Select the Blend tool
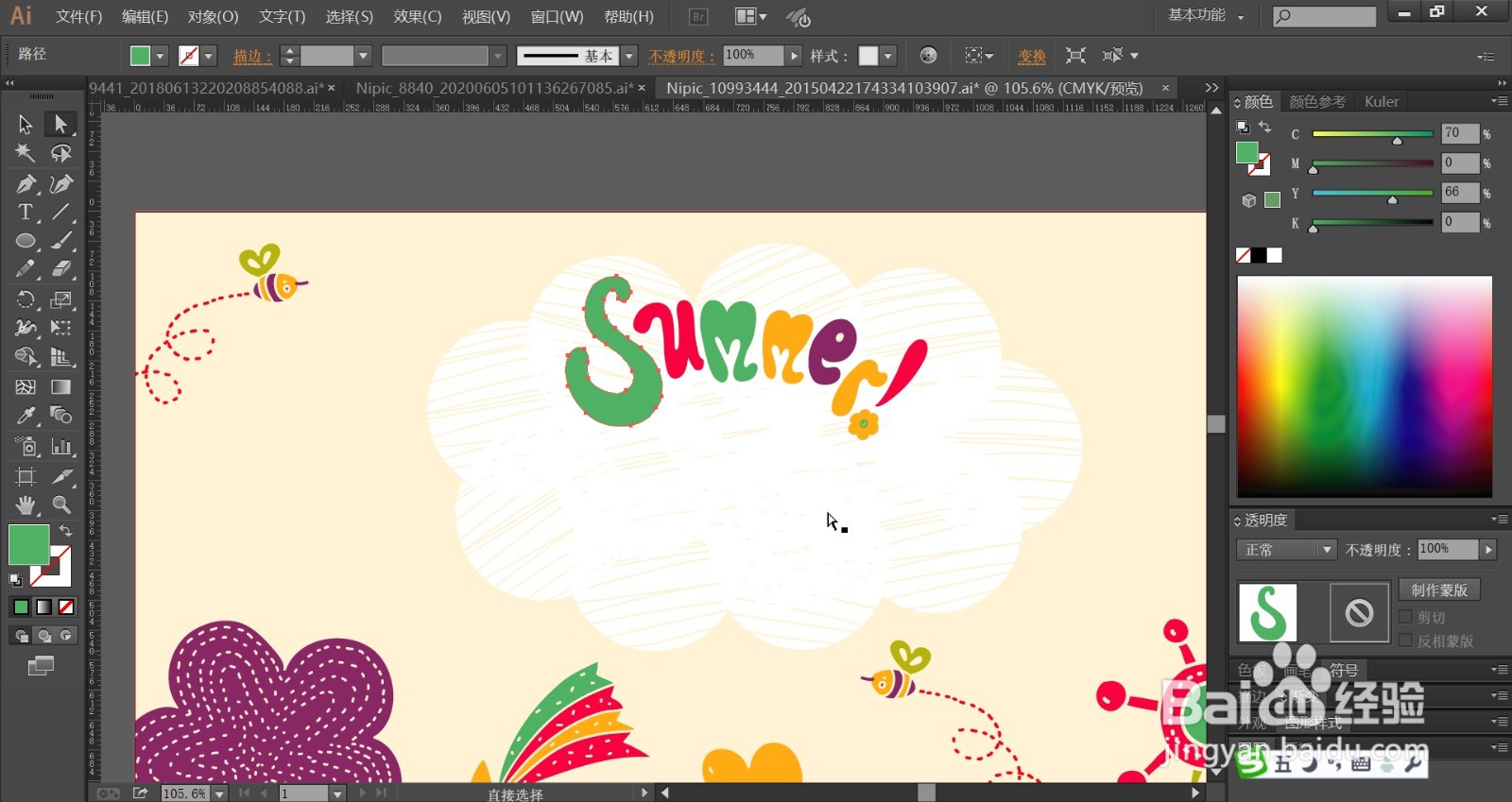 click(61, 416)
